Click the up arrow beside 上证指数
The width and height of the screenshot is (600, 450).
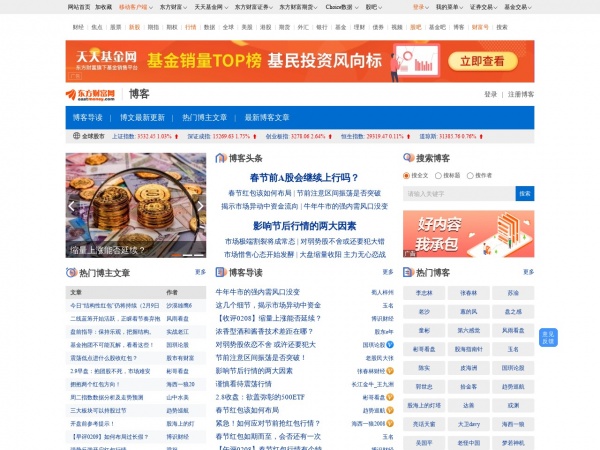[176, 136]
